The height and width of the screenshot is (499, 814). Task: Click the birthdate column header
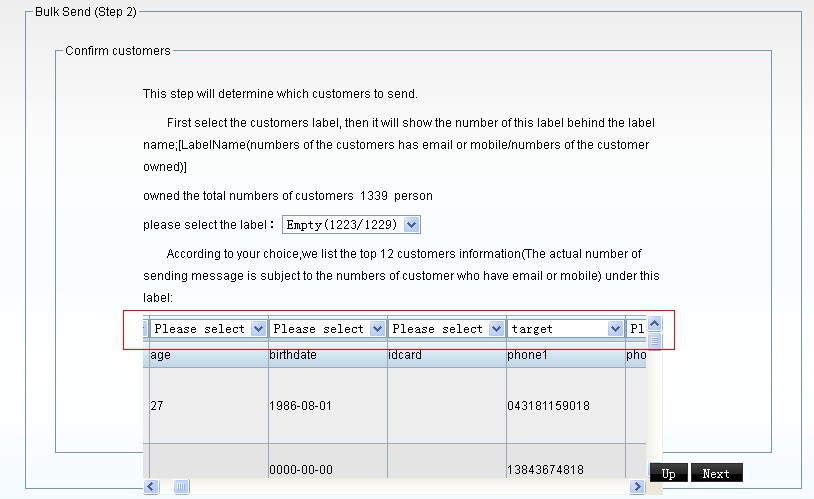tap(327, 355)
